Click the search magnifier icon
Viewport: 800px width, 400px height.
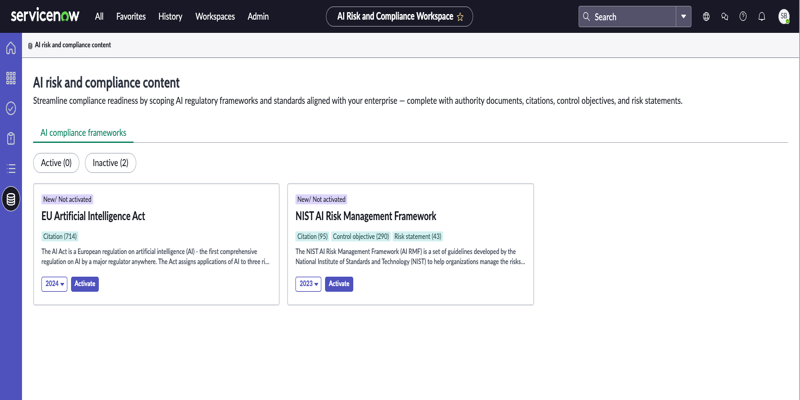click(x=586, y=17)
